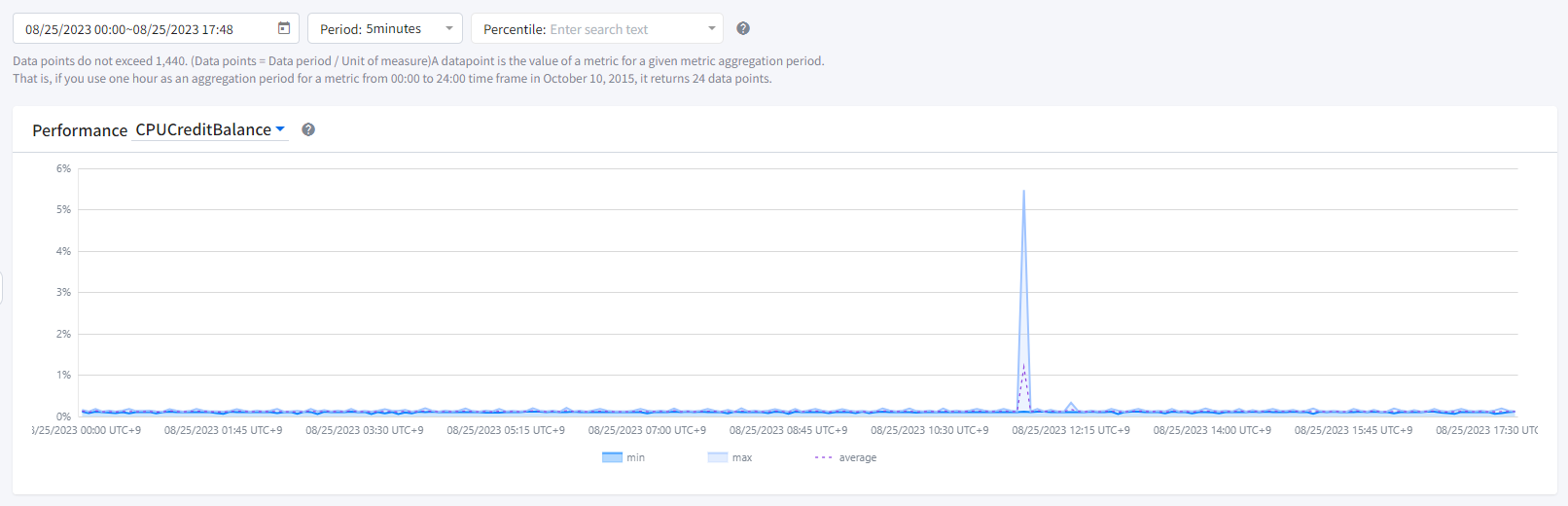Click the peak of the tall chart spike
This screenshot has width=1568, height=506.
(x=1023, y=191)
